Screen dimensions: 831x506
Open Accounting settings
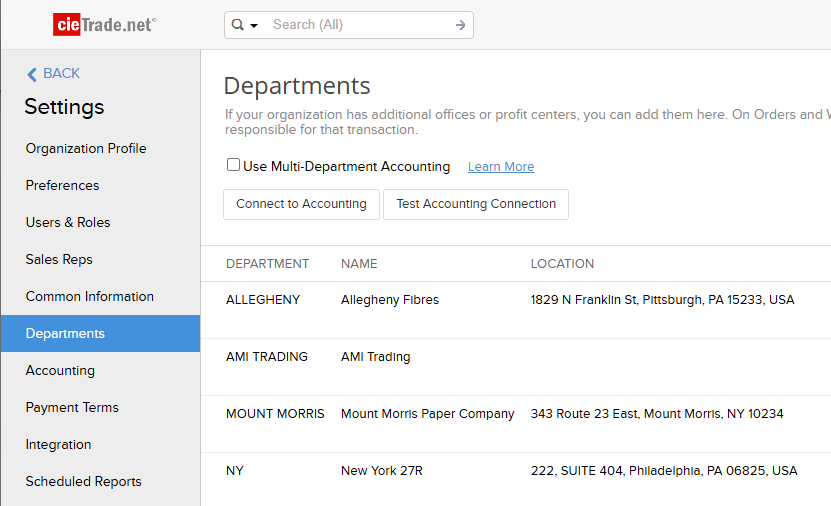click(60, 370)
